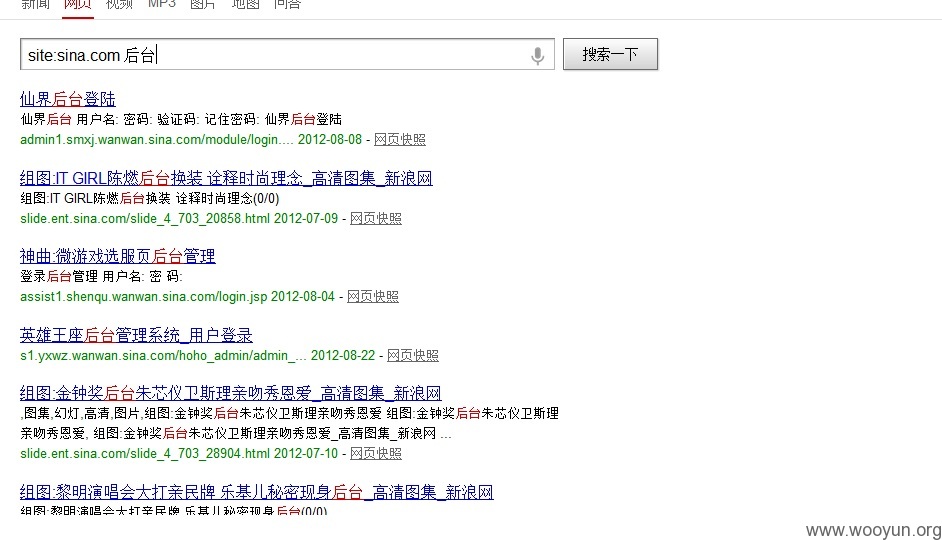Open 网页快照 for slide_4_703_28904.html result
Screen dimensions: 942x540
pos(376,453)
